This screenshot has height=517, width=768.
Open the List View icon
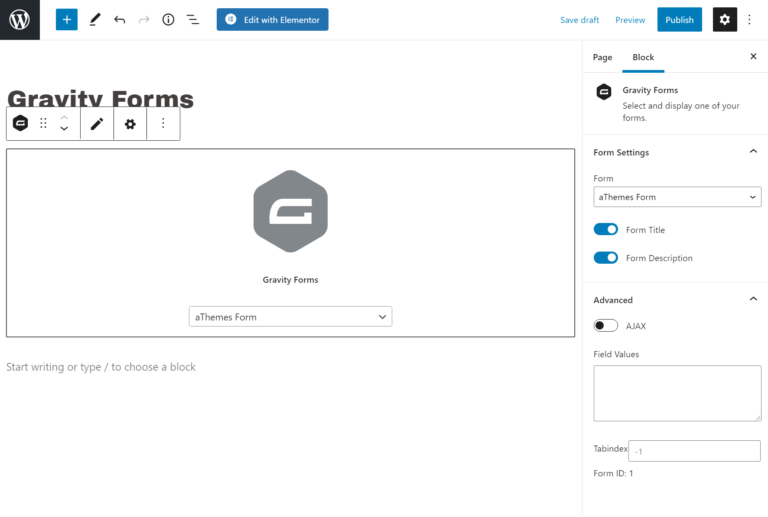tap(193, 20)
